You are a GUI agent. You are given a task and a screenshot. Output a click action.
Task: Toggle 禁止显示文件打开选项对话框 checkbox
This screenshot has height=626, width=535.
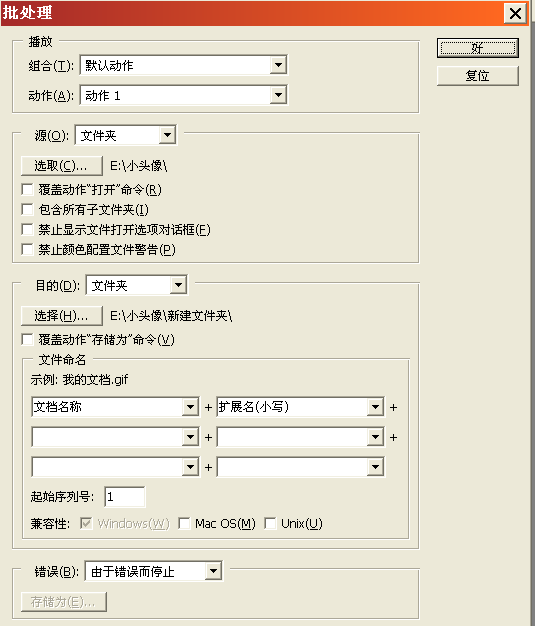tap(28, 230)
